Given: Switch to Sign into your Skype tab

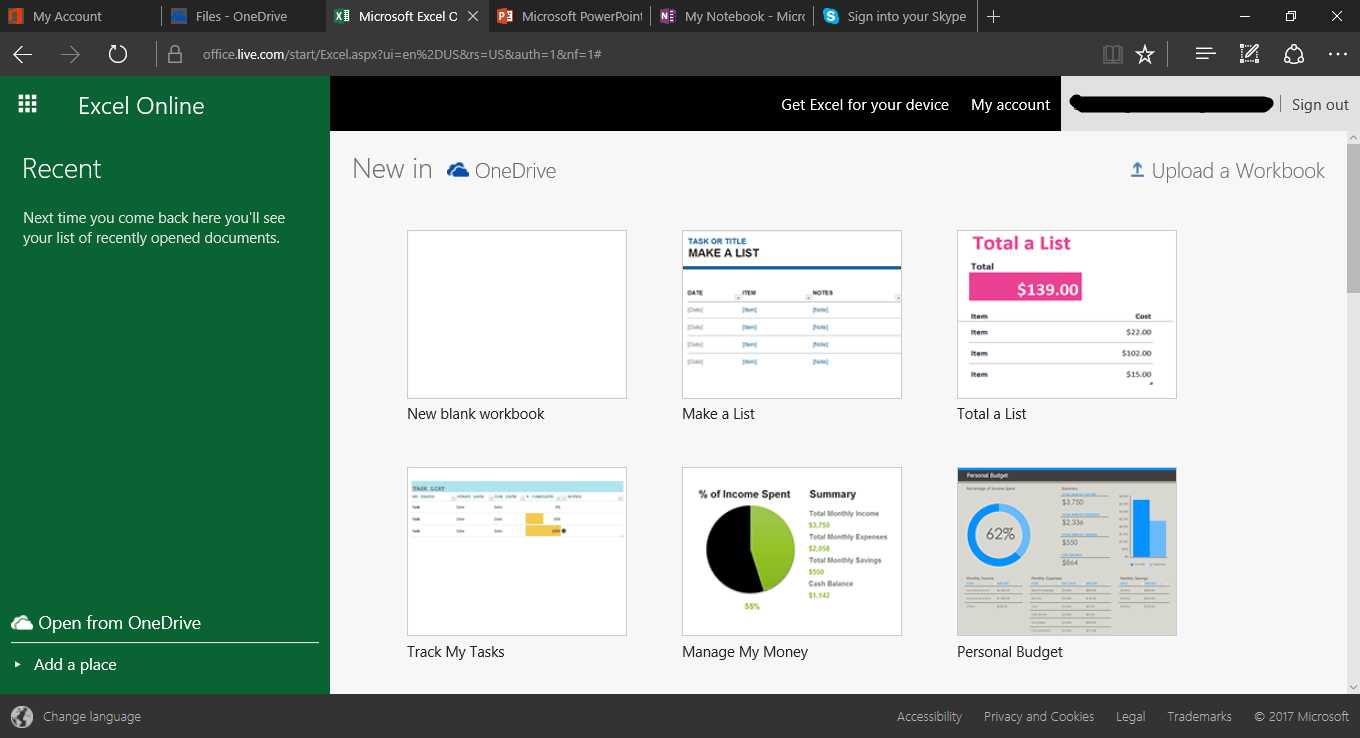Looking at the screenshot, I should click(896, 16).
